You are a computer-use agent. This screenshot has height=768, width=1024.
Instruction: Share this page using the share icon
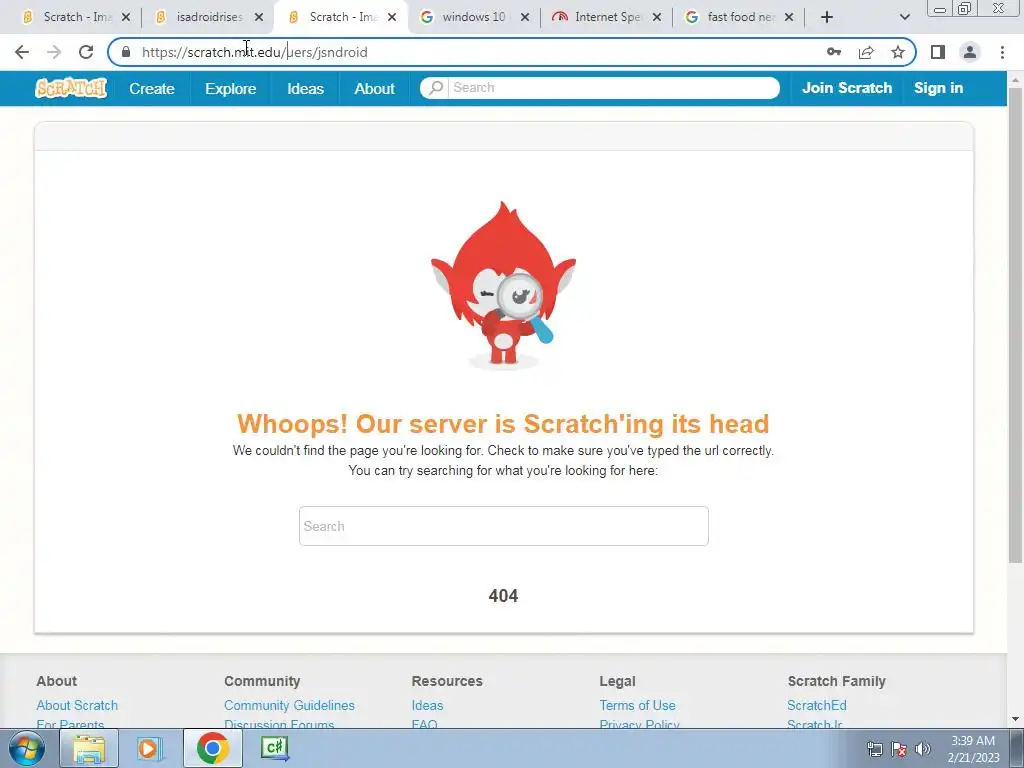pos(866,52)
